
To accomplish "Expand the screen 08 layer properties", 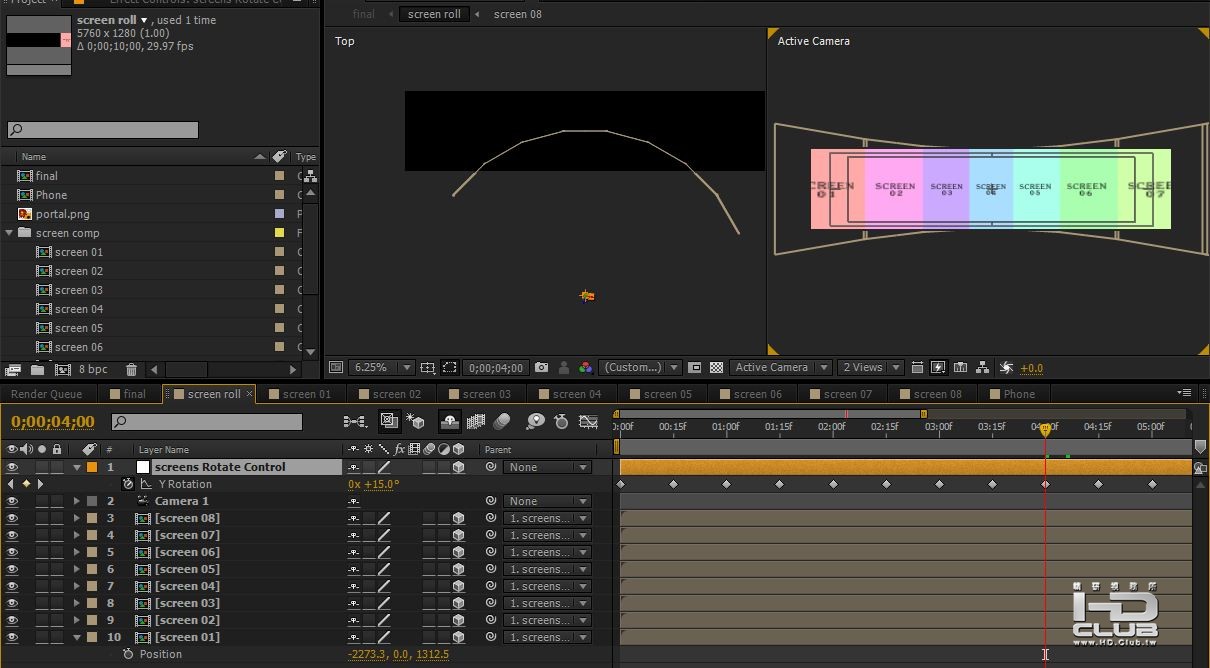I will (x=77, y=518).
